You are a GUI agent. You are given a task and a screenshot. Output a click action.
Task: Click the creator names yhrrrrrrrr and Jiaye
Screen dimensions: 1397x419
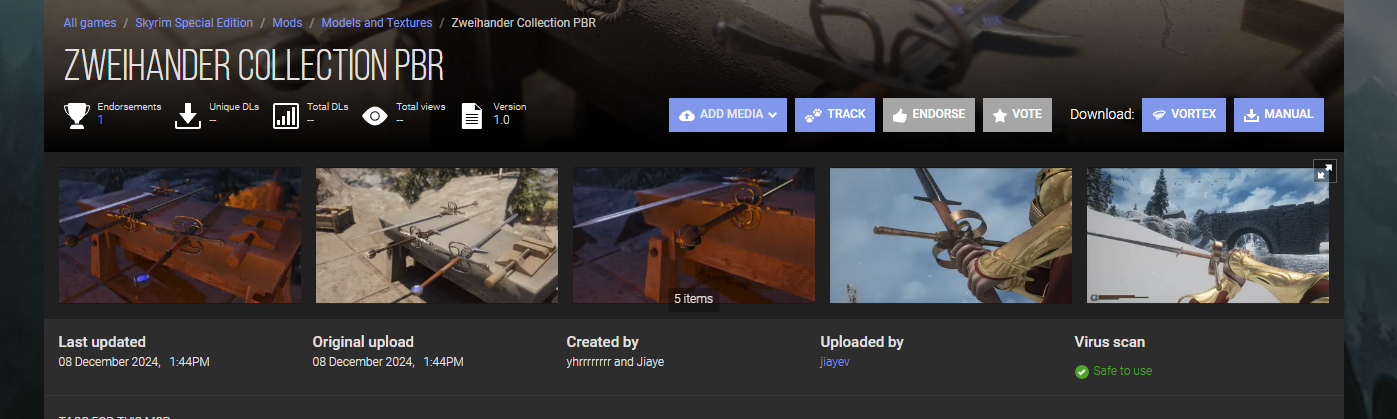(615, 362)
